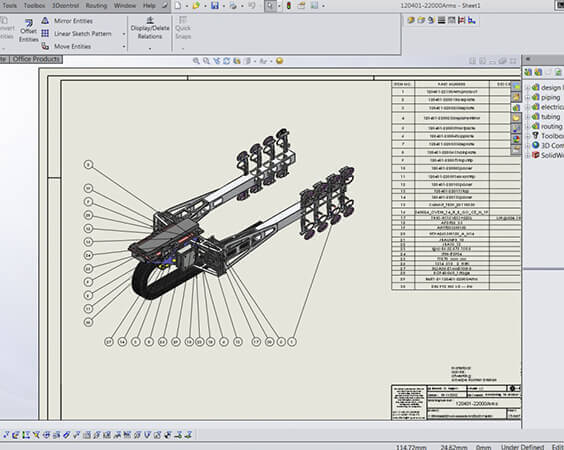
Task: Expand the tubing tree node
Action: [x=527, y=117]
